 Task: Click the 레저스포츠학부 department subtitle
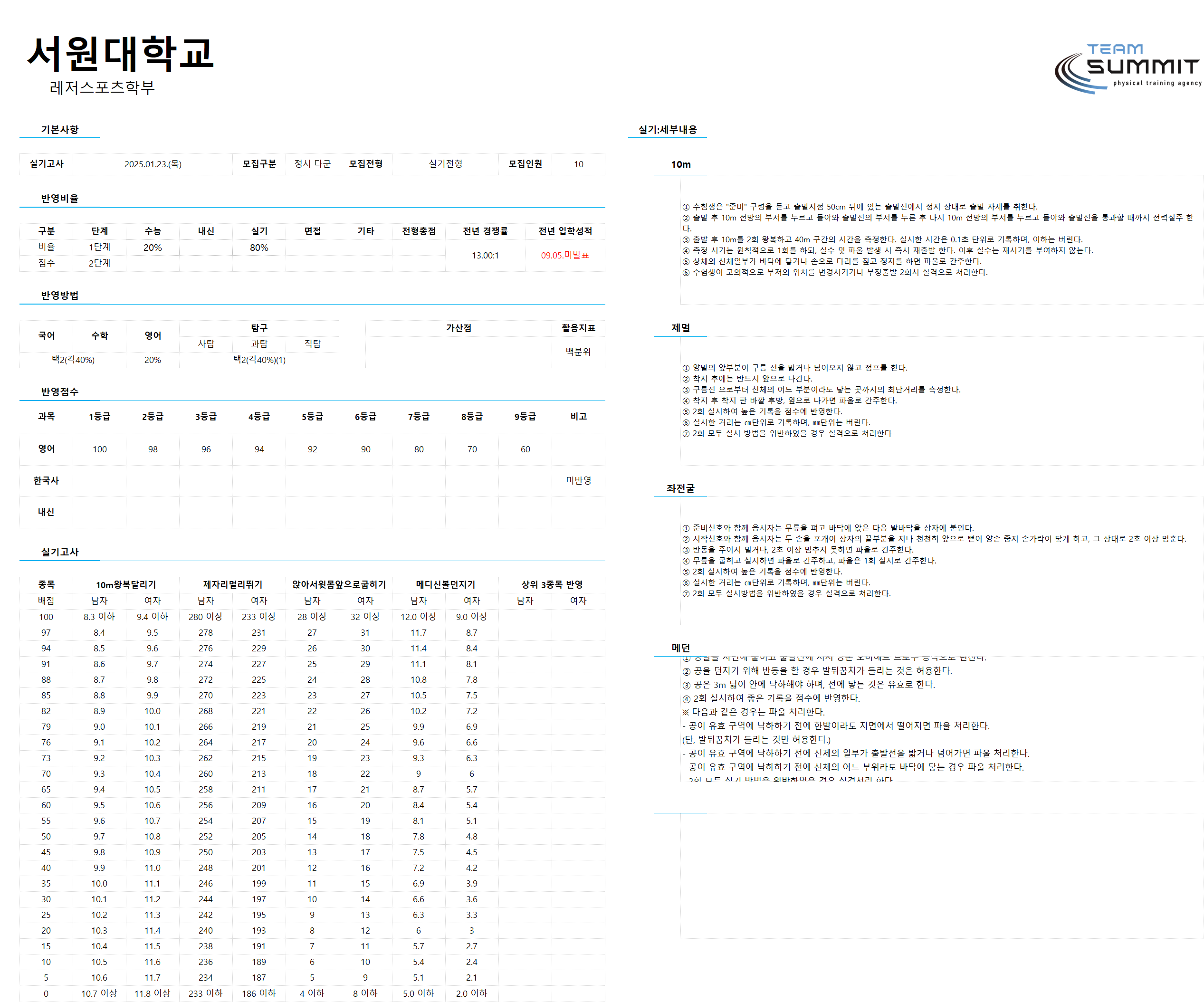(x=102, y=87)
